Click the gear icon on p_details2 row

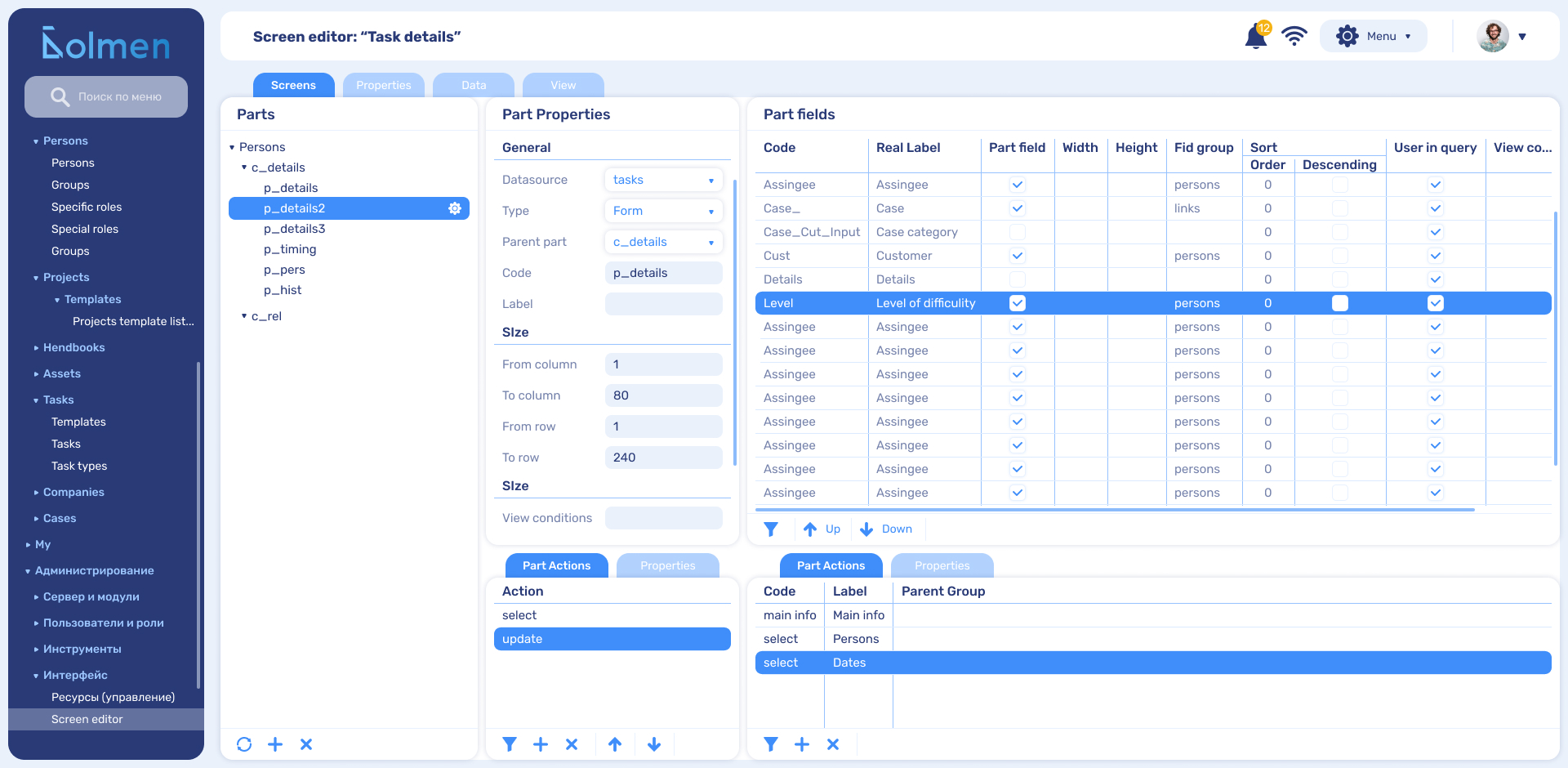pyautogui.click(x=455, y=208)
